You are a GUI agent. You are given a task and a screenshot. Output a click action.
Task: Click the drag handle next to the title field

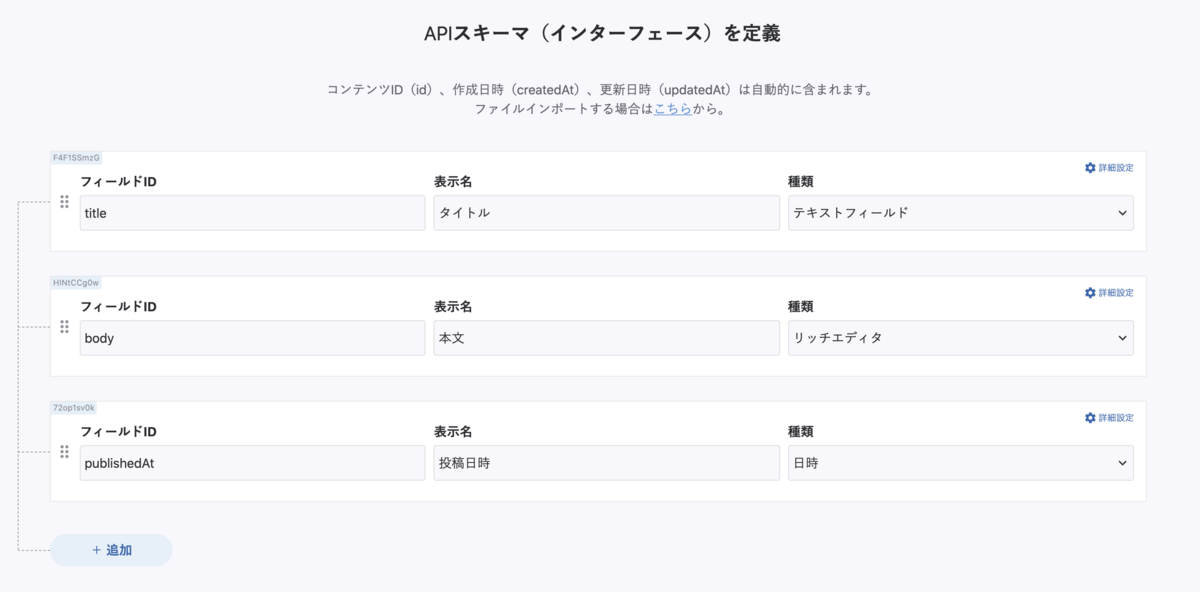click(x=64, y=200)
